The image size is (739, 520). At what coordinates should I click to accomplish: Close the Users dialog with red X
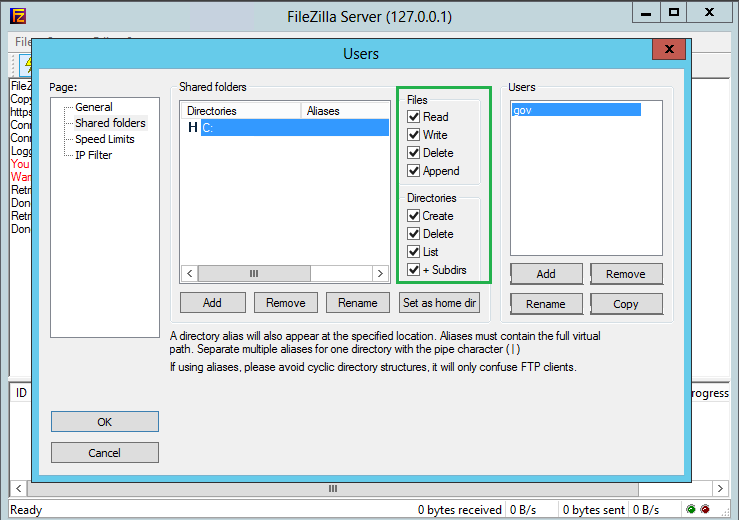tap(669, 49)
